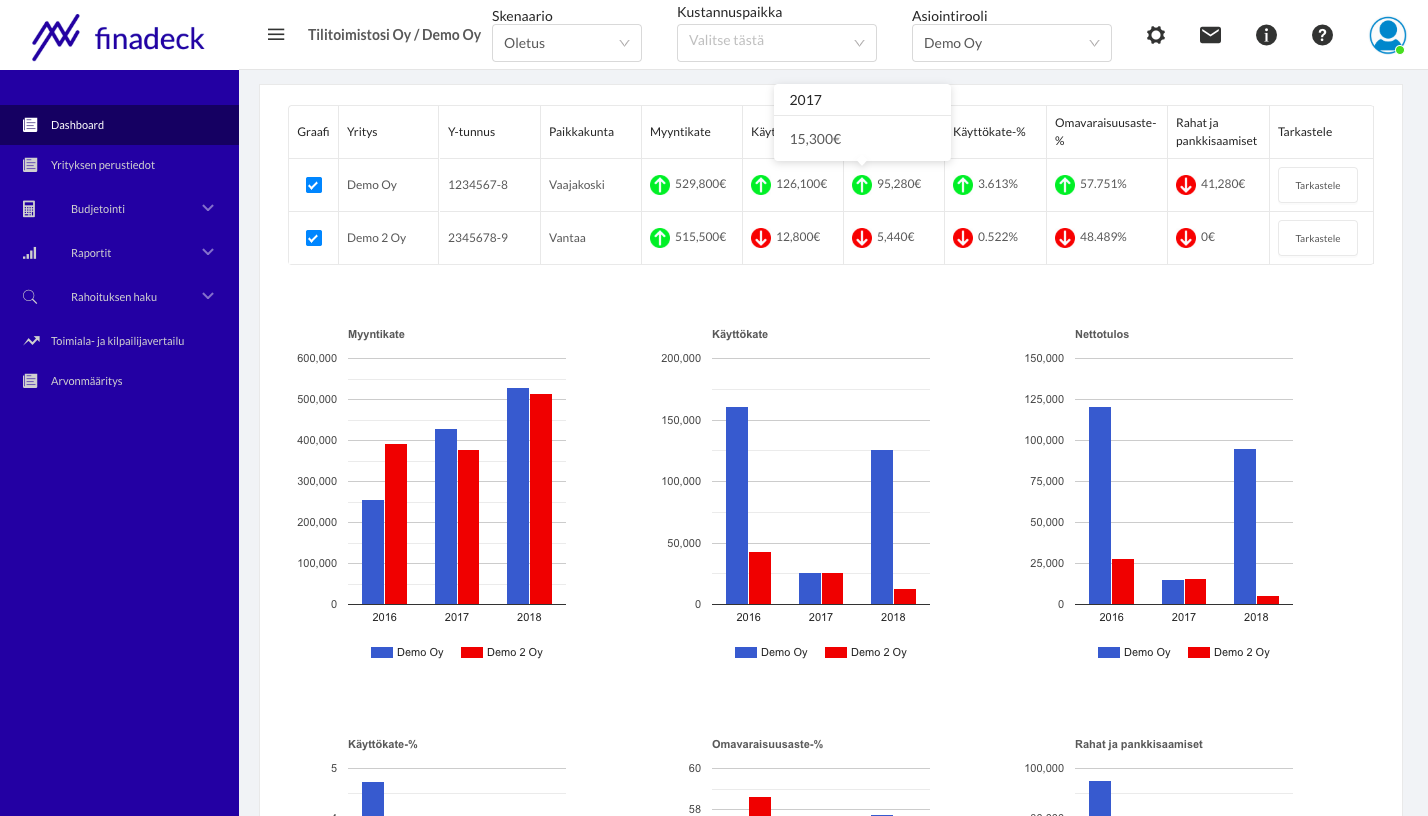Open Arvonmääritys menu item
Image resolution: width=1428 pixels, height=816 pixels.
point(119,381)
